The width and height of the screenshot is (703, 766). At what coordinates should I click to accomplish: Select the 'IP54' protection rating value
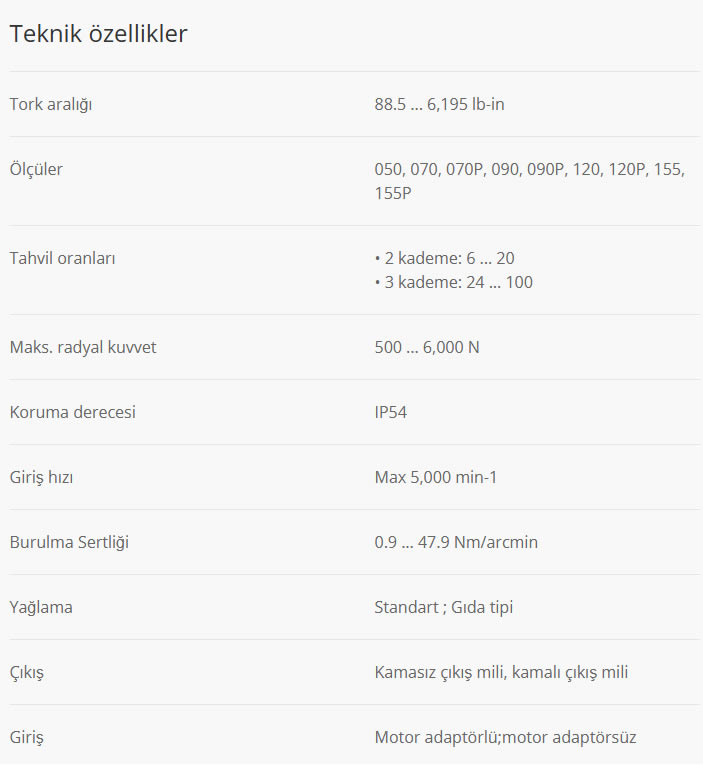point(391,412)
